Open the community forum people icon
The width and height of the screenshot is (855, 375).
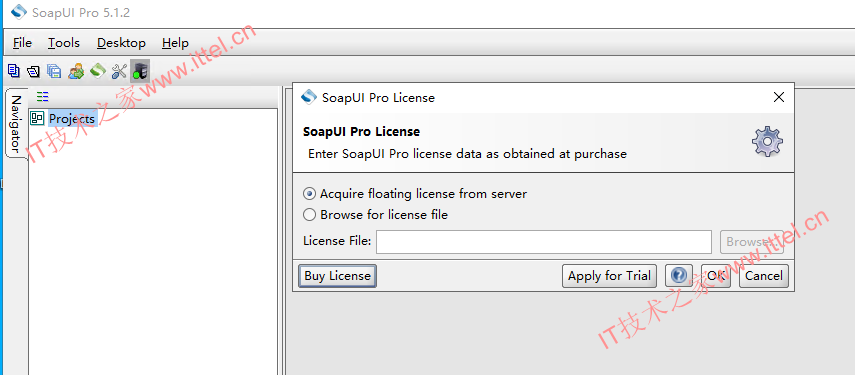pyautogui.click(x=76, y=71)
